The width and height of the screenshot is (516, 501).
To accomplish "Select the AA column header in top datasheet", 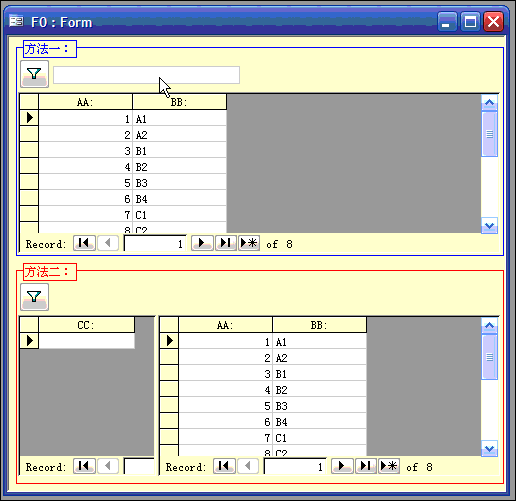I will pyautogui.click(x=86, y=102).
